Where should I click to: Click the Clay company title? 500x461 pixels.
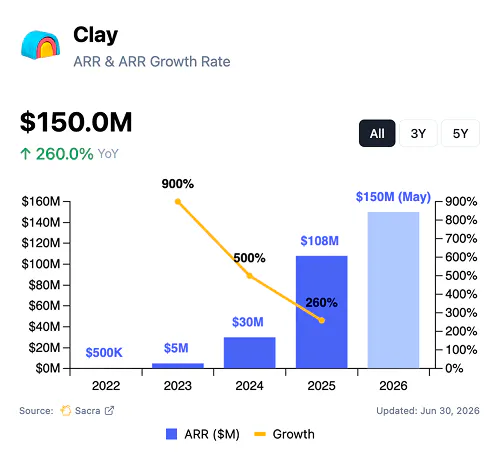(x=96, y=35)
